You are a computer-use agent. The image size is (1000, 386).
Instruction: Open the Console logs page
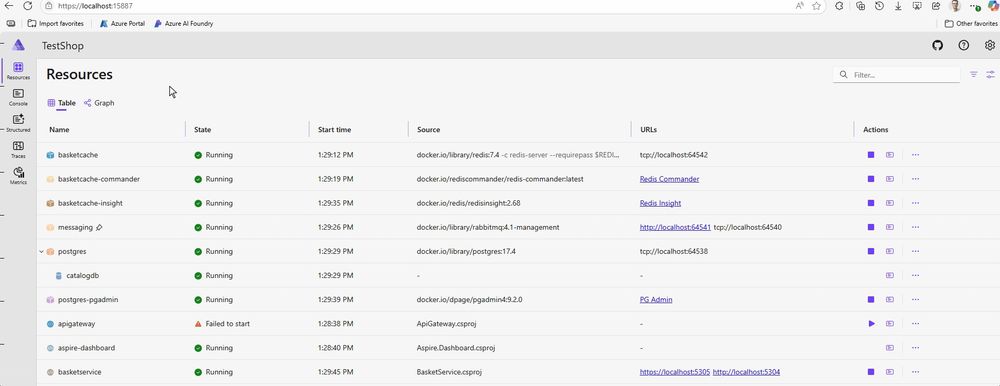(18, 97)
